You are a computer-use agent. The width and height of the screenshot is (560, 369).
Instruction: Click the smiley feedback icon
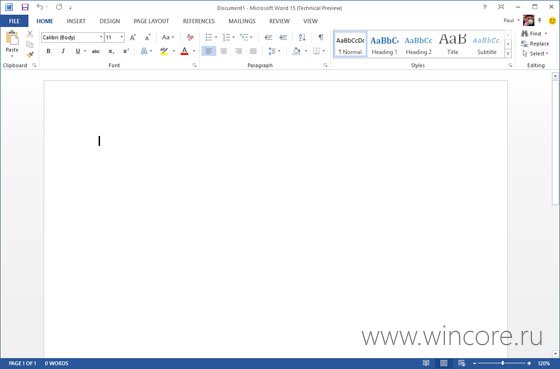(x=552, y=21)
